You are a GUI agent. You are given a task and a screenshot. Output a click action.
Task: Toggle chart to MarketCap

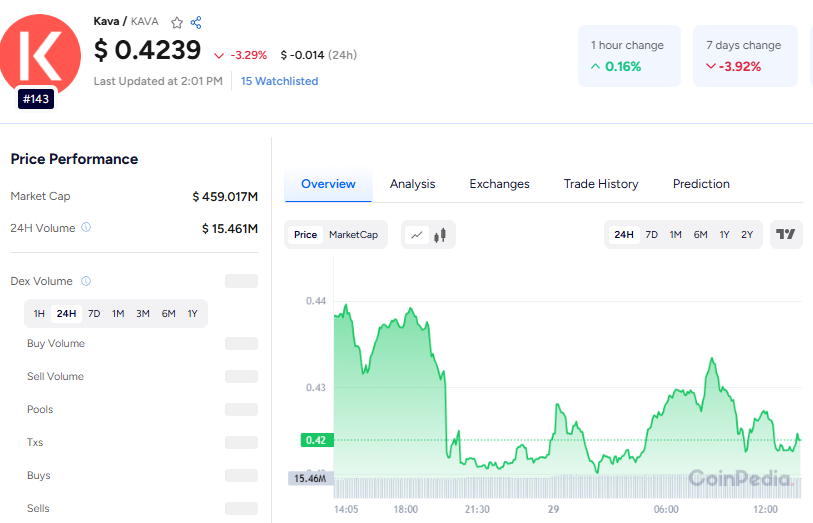click(x=354, y=235)
